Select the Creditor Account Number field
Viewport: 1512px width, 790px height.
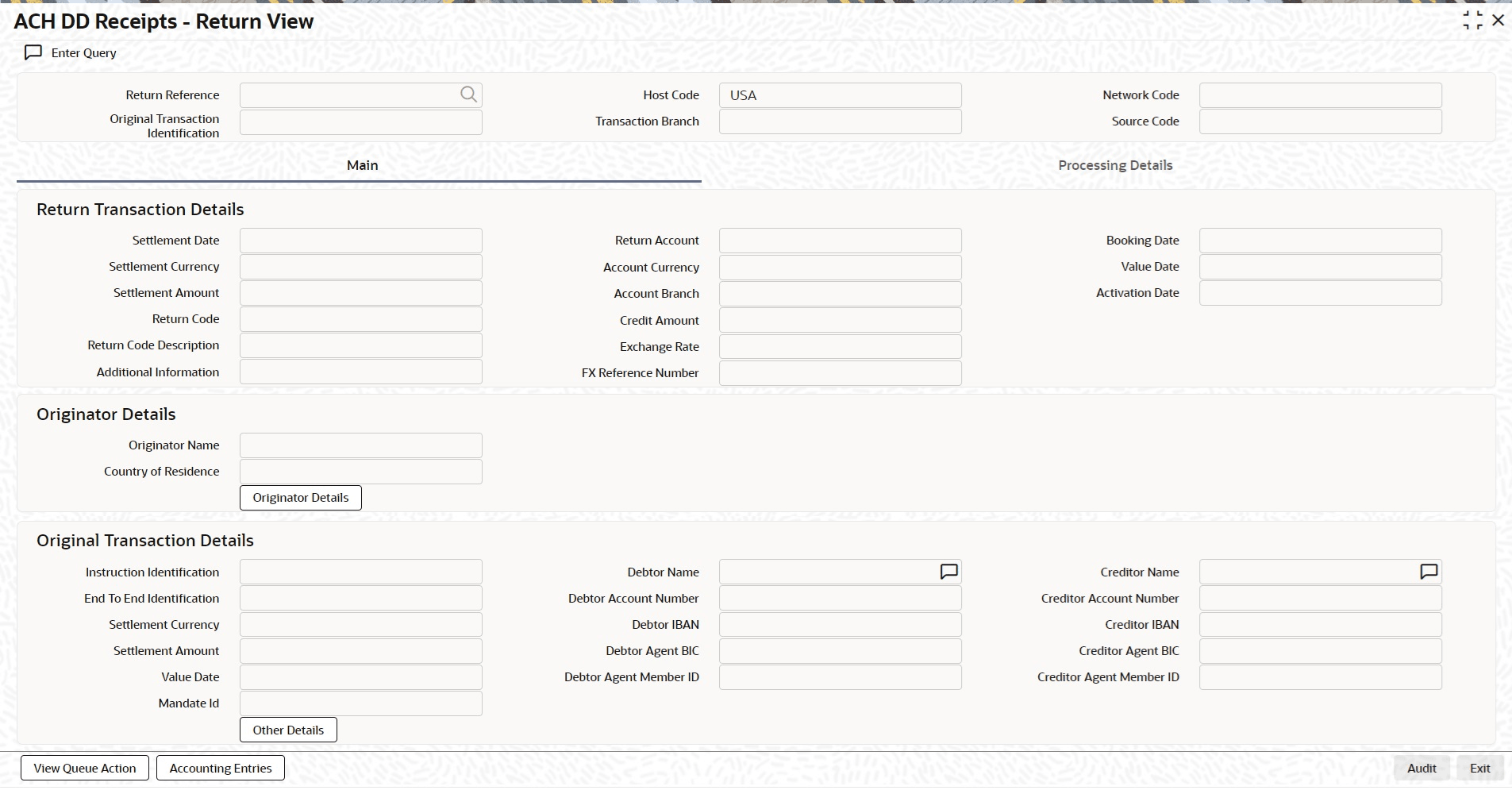coord(1321,599)
